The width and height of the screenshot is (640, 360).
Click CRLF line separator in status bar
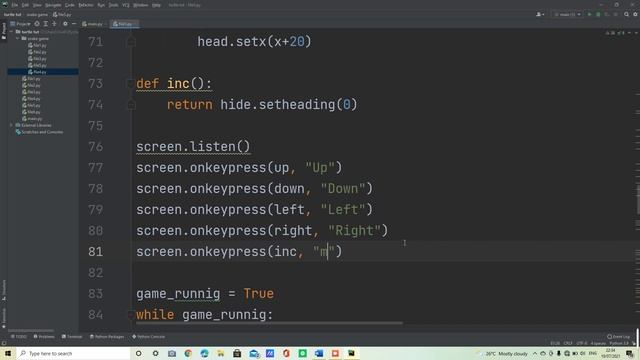coord(568,343)
